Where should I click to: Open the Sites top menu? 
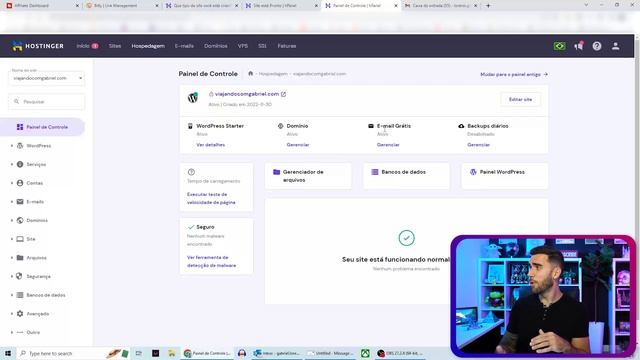coord(115,46)
